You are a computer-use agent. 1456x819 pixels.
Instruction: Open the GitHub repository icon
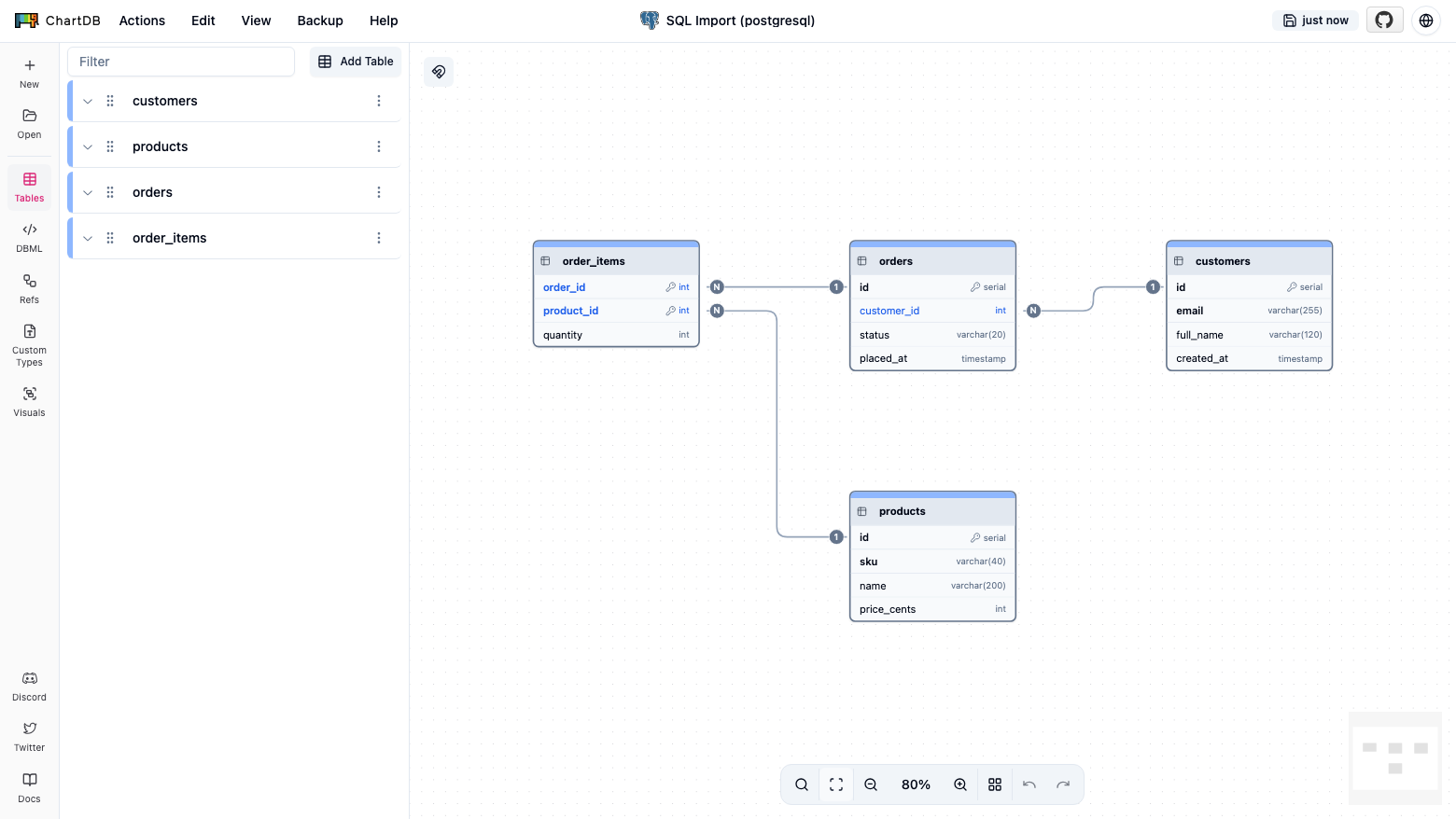[x=1384, y=21]
